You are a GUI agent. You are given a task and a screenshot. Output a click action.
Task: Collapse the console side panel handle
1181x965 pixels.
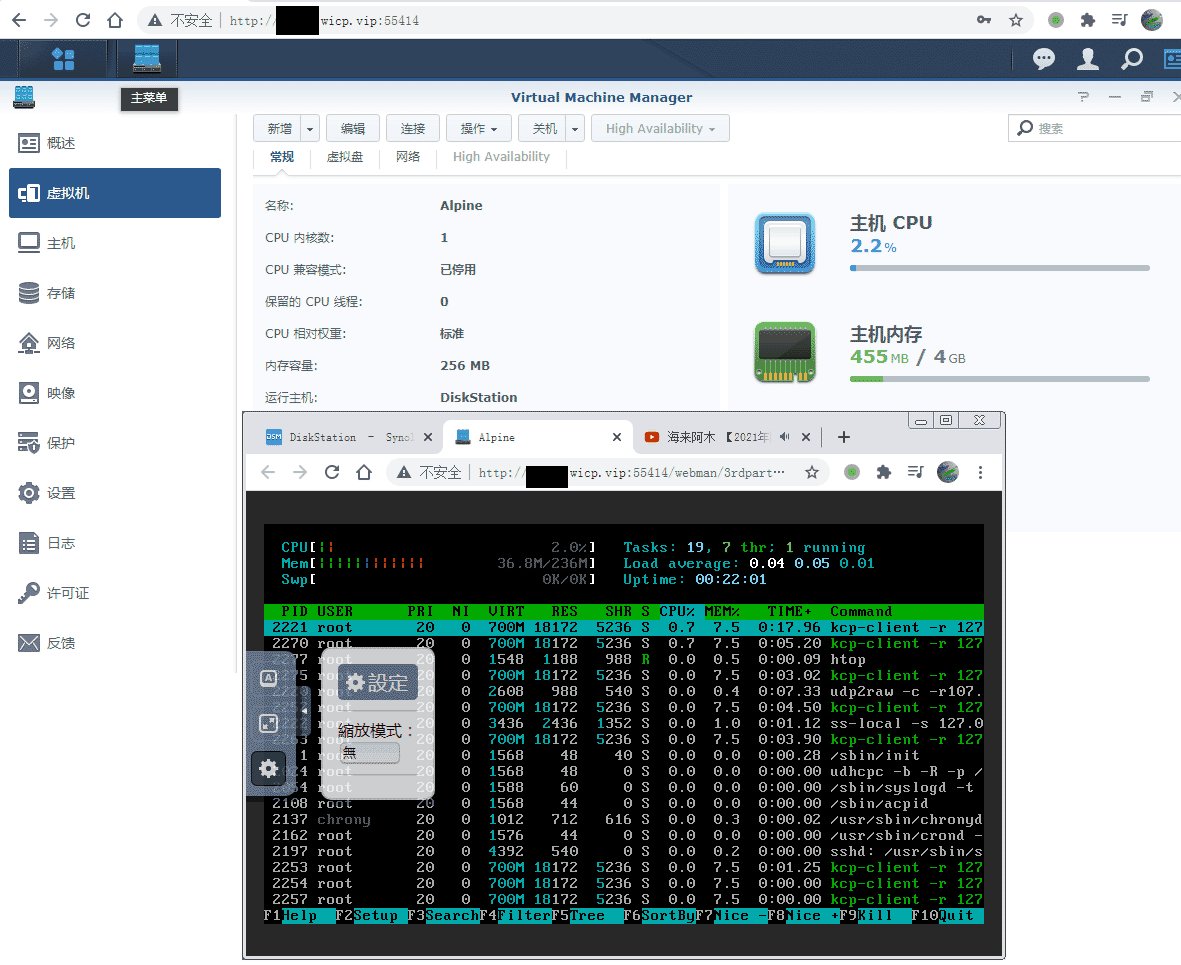coord(305,710)
